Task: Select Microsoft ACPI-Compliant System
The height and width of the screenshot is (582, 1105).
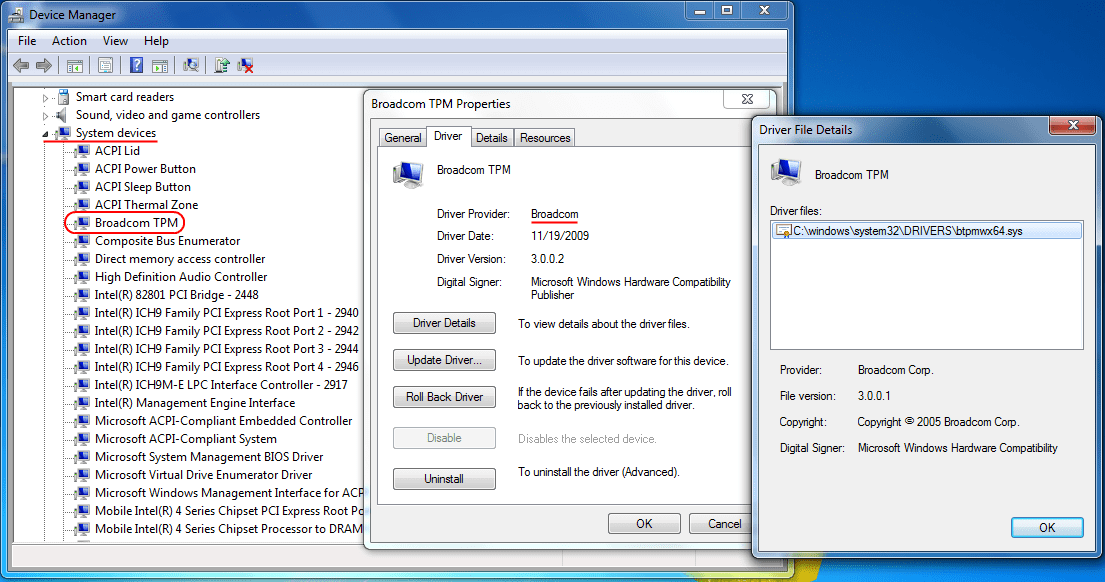Action: (185, 439)
